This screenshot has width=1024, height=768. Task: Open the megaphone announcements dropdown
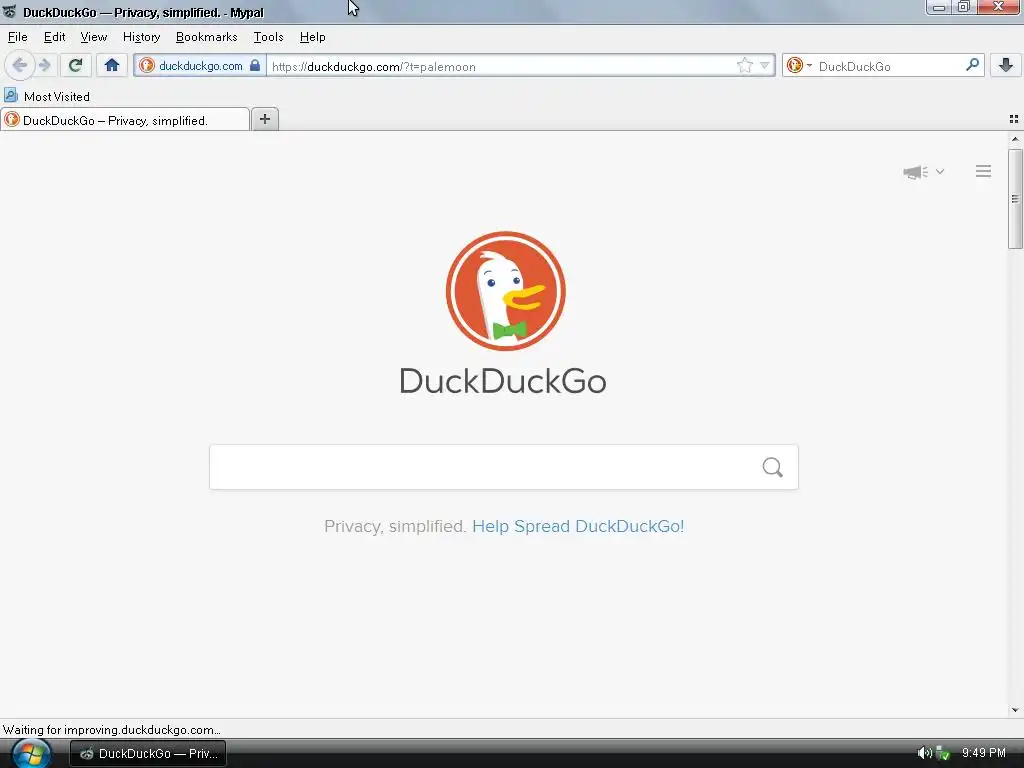click(x=923, y=172)
